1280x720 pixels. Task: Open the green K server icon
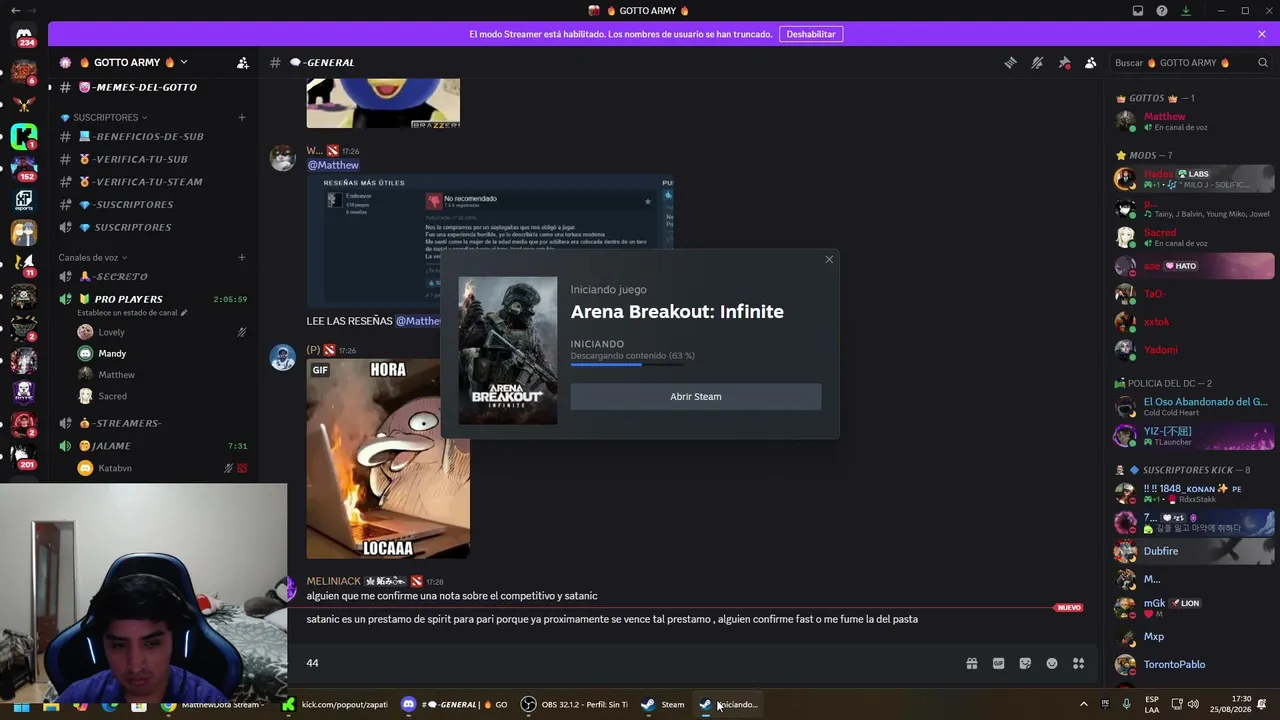pos(24,136)
